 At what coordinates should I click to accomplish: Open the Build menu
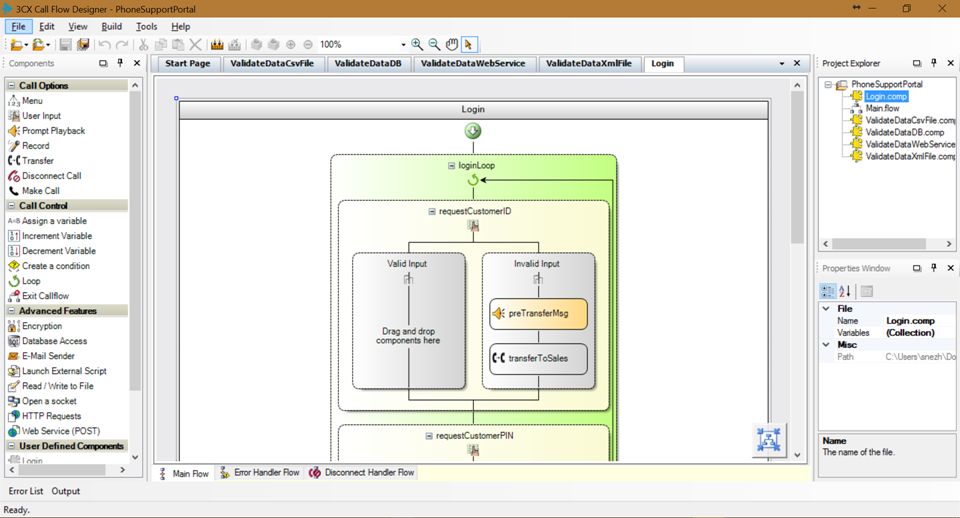pyautogui.click(x=111, y=26)
